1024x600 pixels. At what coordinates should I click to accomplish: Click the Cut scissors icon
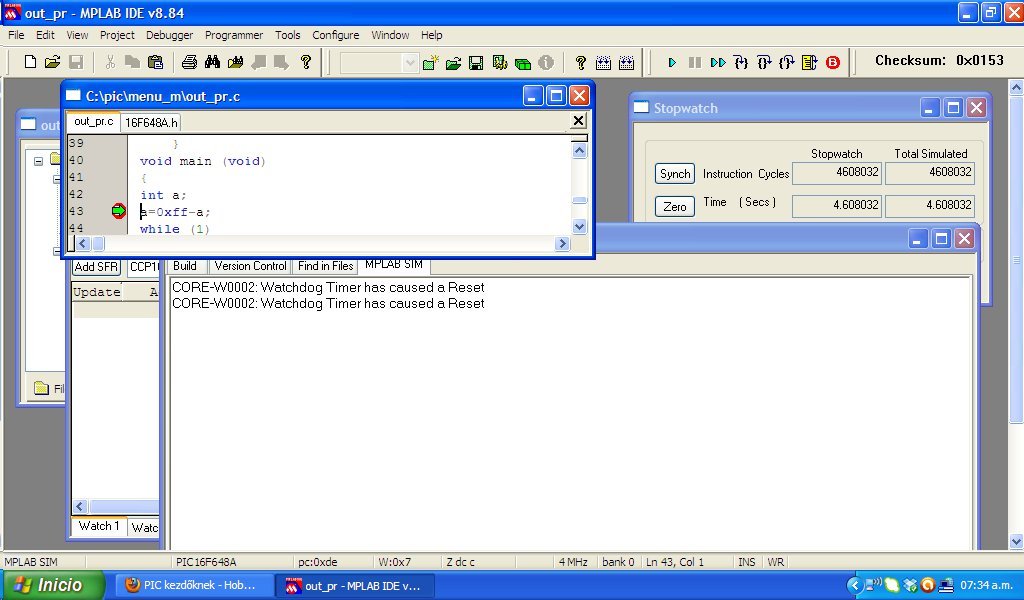tap(110, 62)
